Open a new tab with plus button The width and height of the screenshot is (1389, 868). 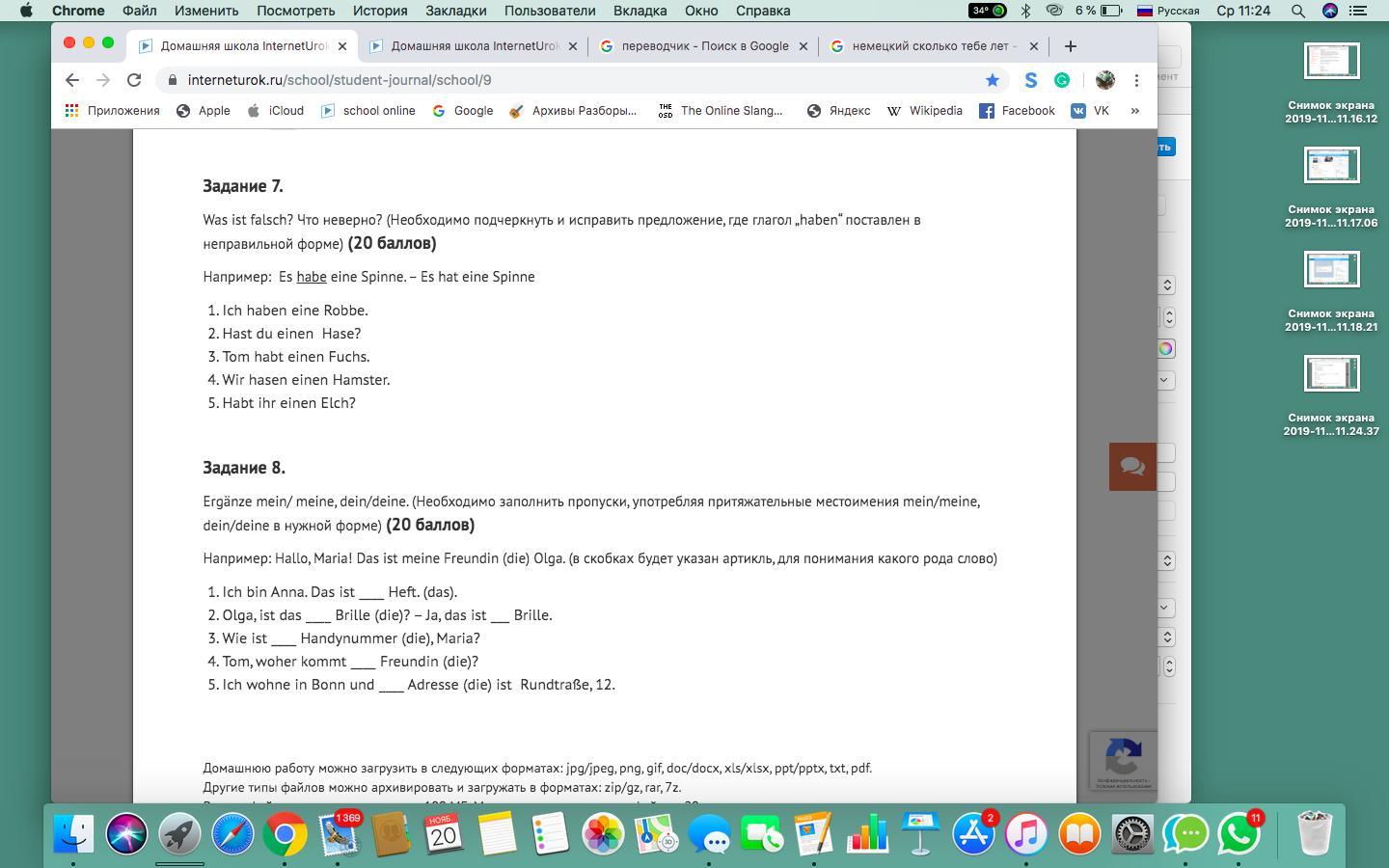[x=1070, y=46]
